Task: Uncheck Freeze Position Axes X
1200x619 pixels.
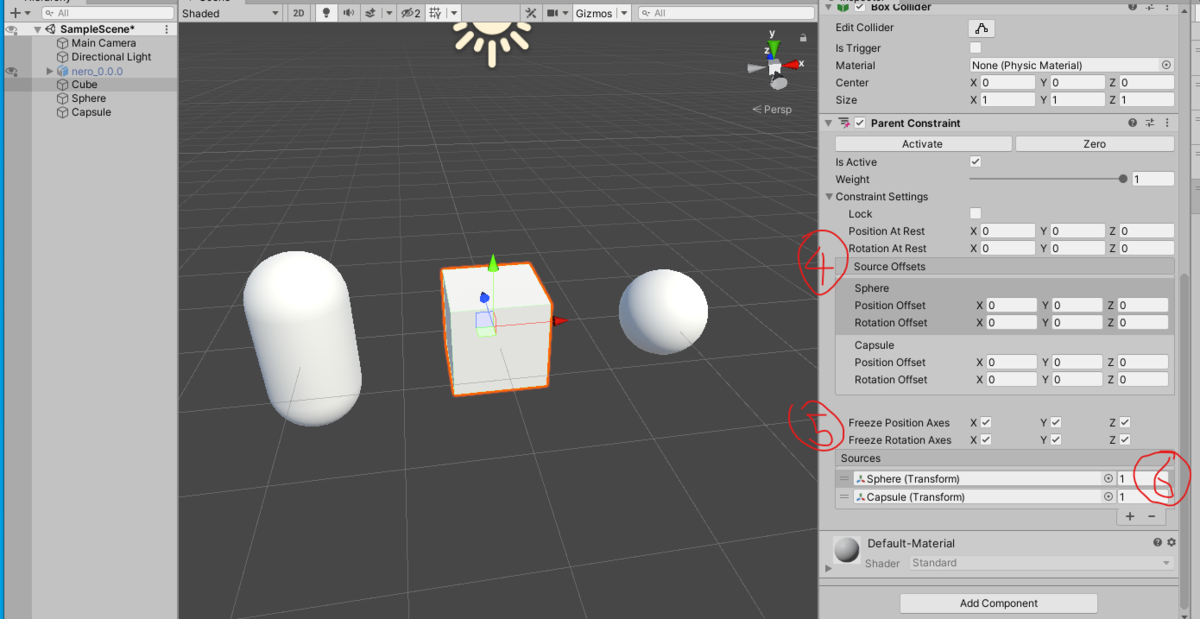Action: click(986, 422)
